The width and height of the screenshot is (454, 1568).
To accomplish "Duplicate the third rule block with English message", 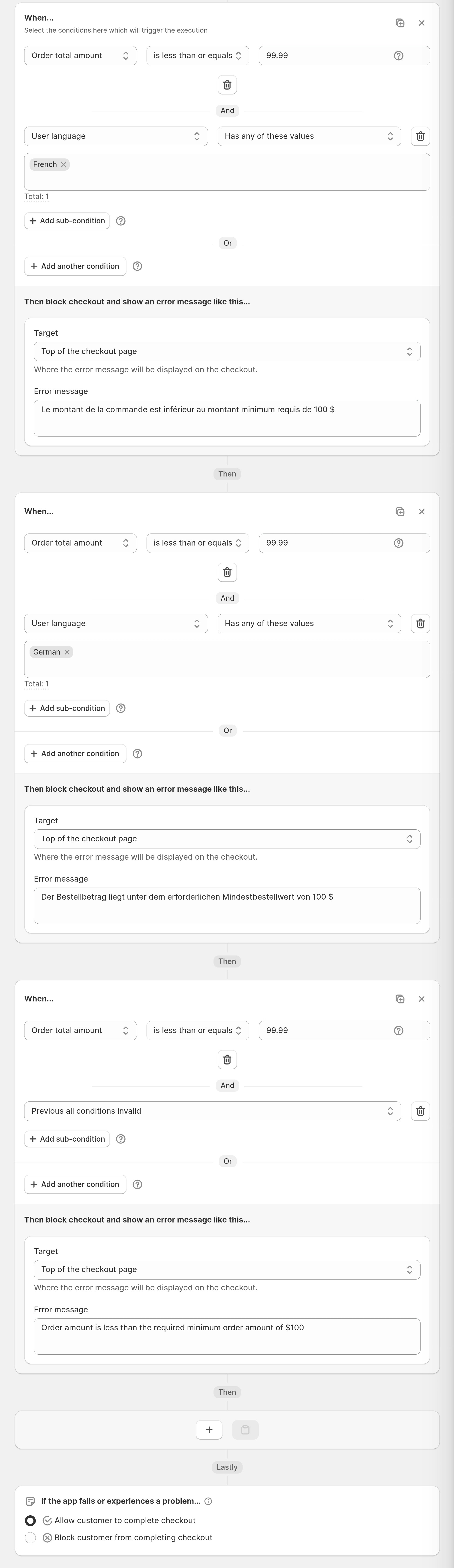I will pos(400,999).
